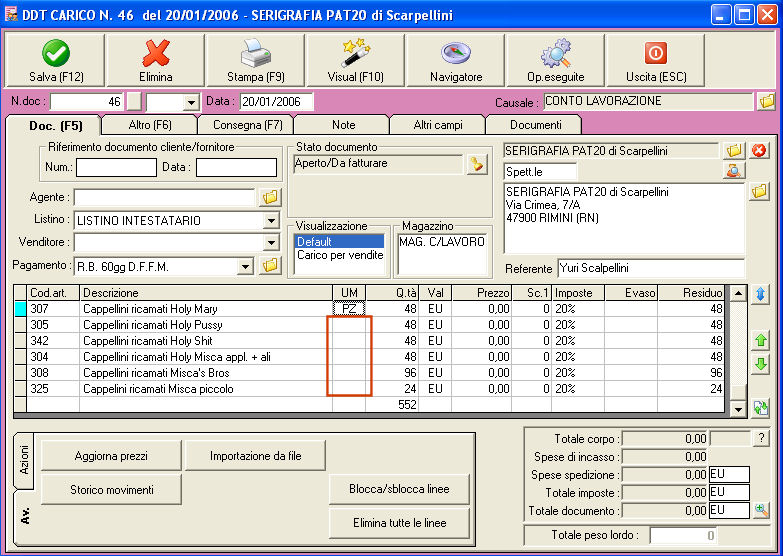Click the refresh icon at grid bottom right
This screenshot has width=783, height=556.
pyautogui.click(x=761, y=408)
